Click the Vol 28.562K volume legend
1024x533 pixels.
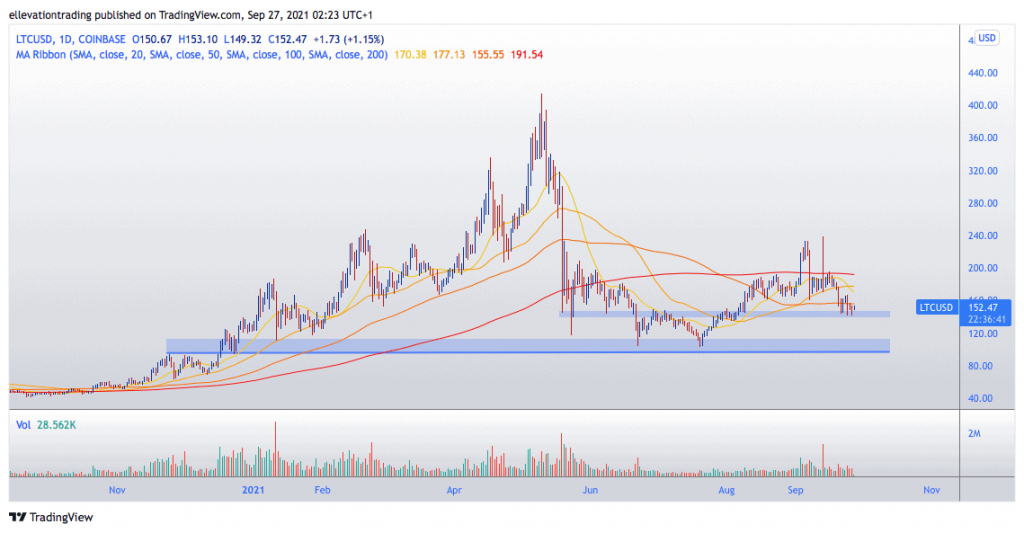click(x=46, y=425)
